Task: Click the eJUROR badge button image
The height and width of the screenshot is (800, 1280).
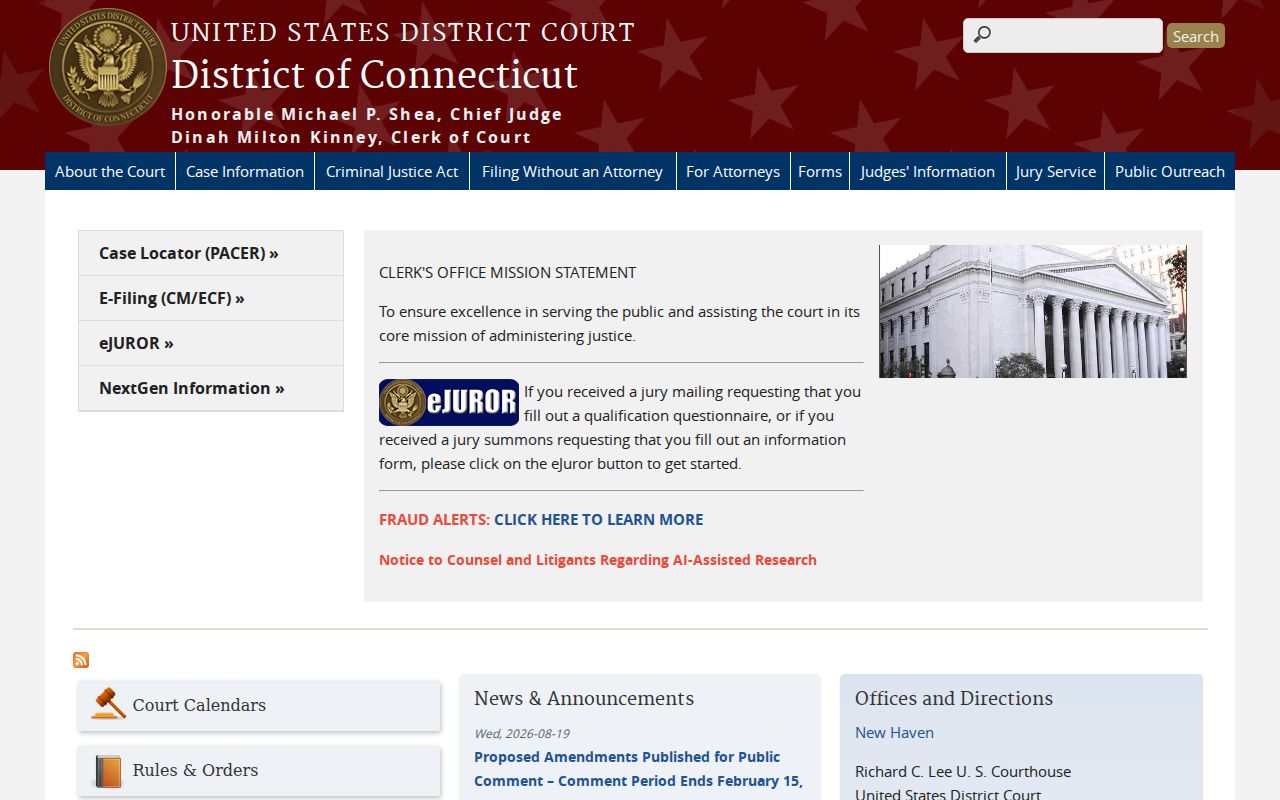Action: coord(449,403)
